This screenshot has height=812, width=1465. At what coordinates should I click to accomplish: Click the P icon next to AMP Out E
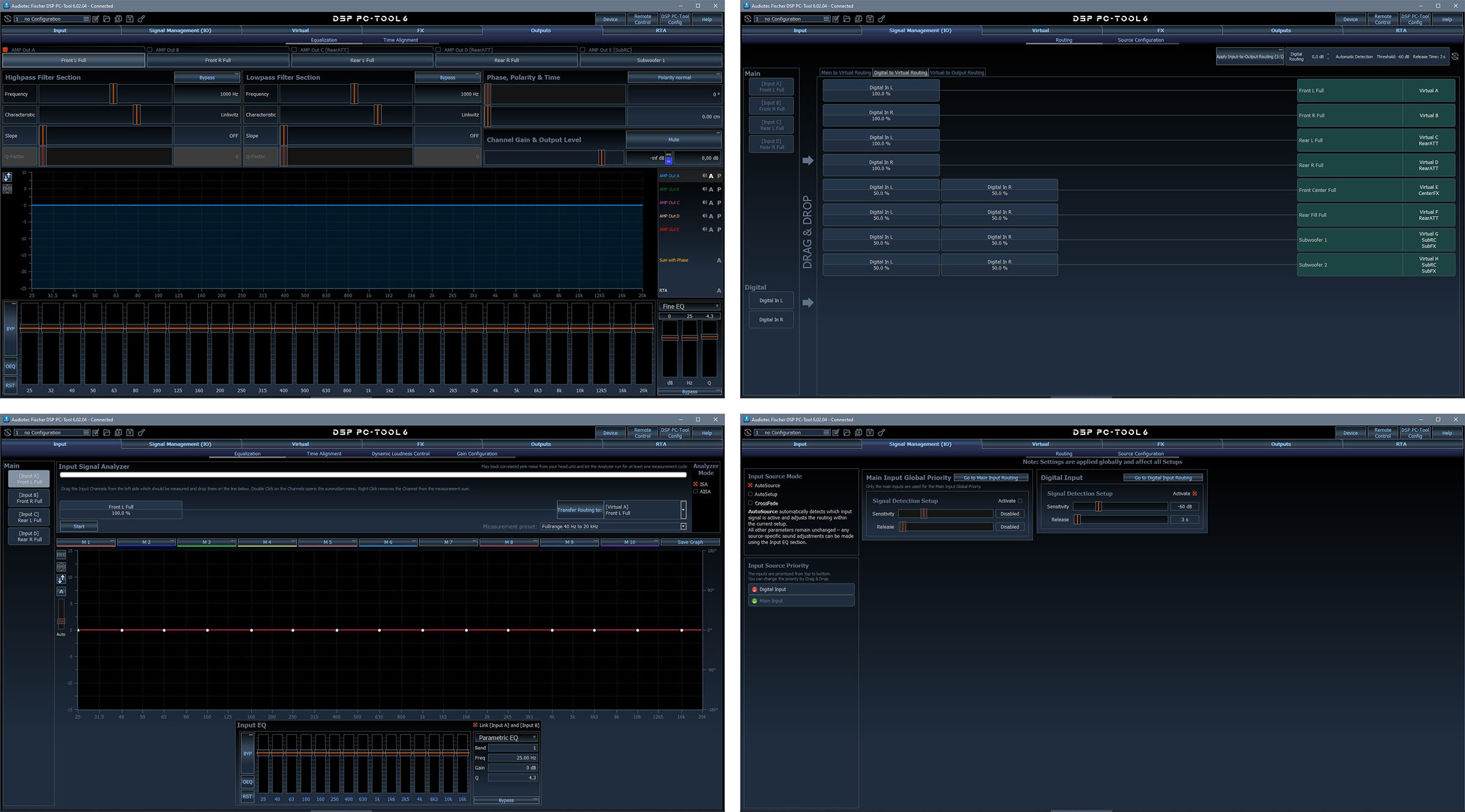[719, 229]
